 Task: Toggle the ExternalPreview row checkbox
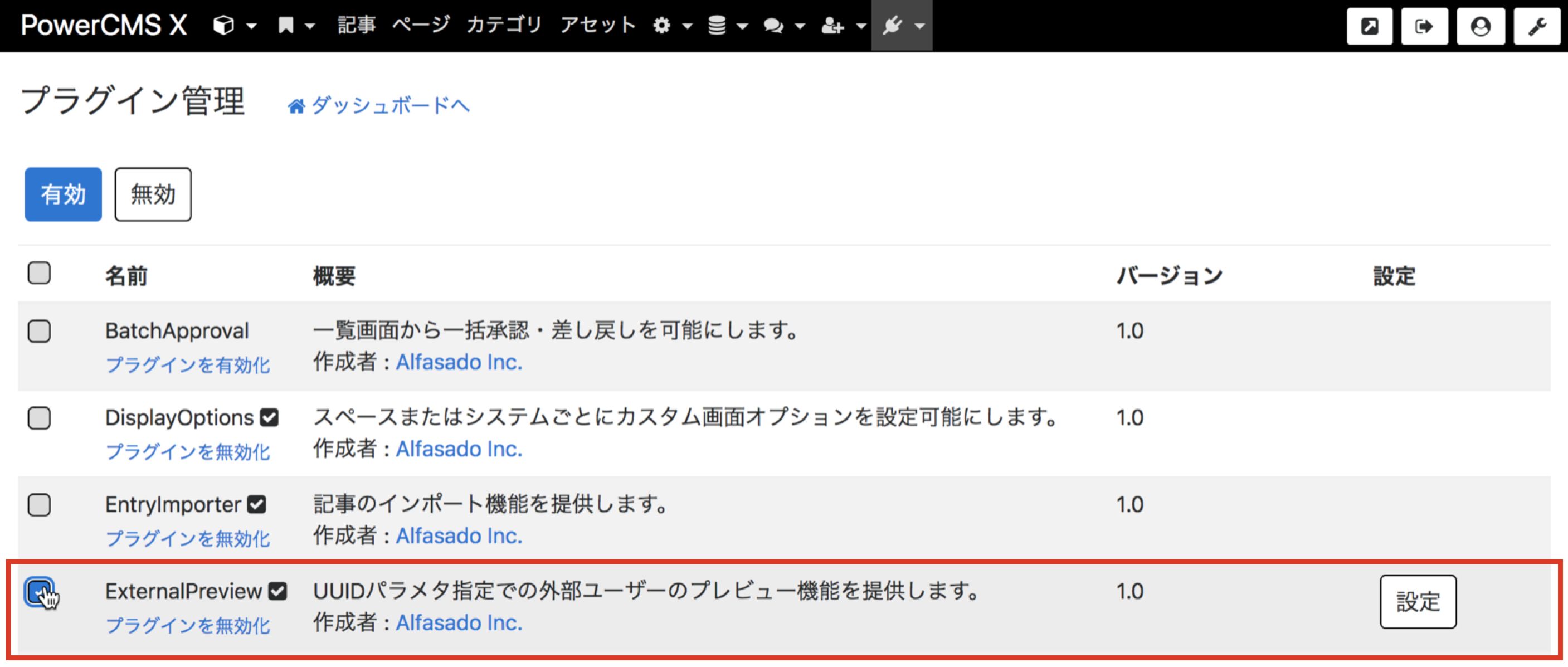[x=39, y=592]
